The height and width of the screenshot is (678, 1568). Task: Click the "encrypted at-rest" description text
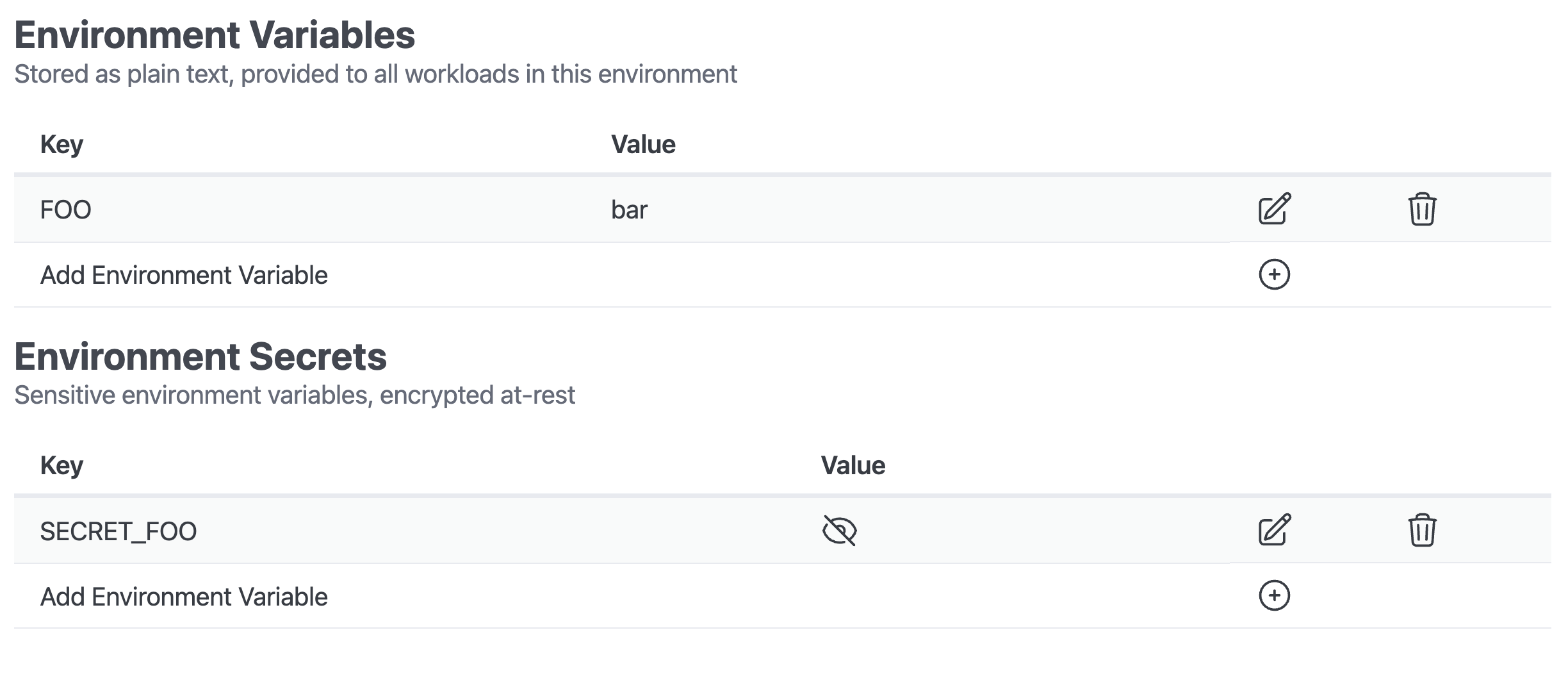tap(477, 395)
